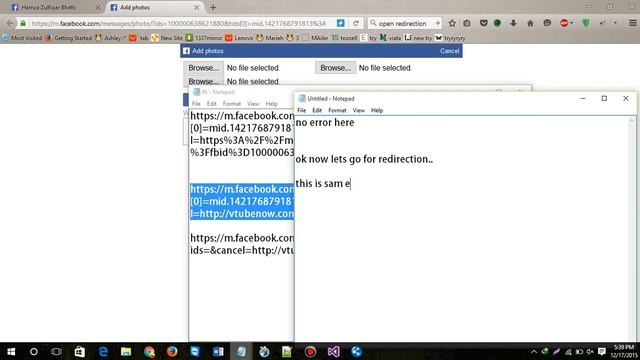Open Help menu in Untitled Notepad

coord(377,110)
